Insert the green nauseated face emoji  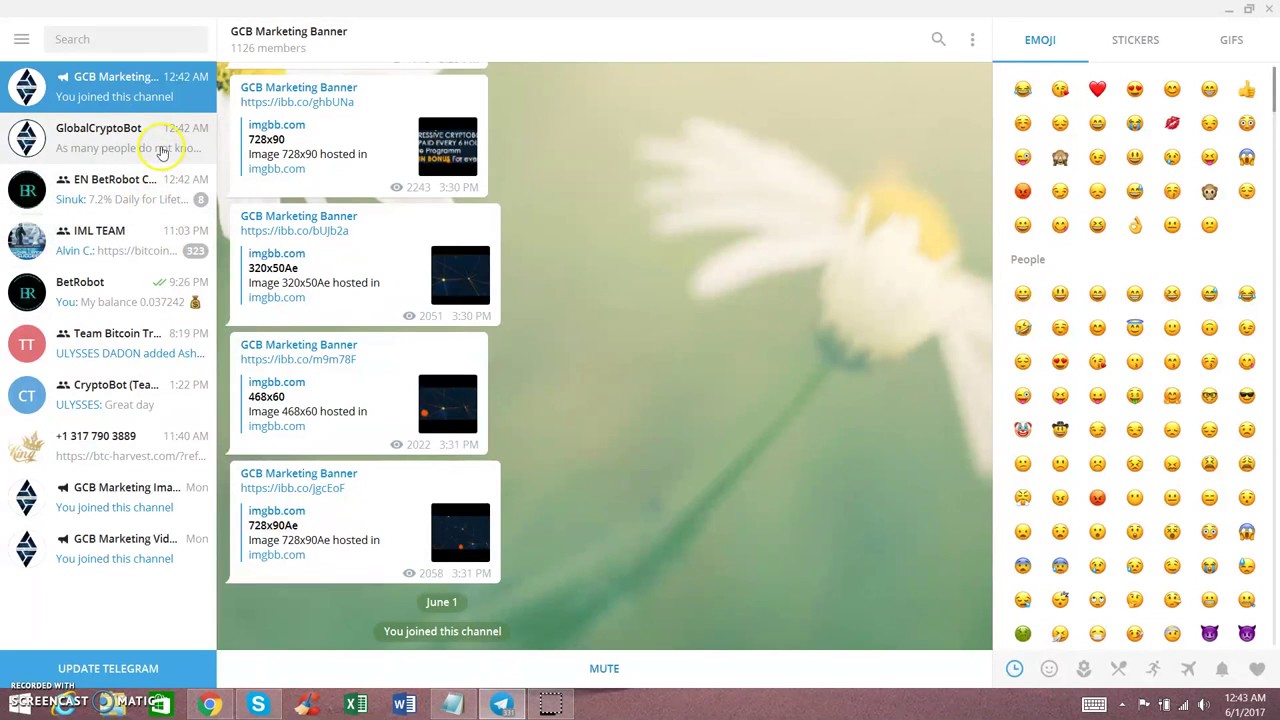(1022, 633)
